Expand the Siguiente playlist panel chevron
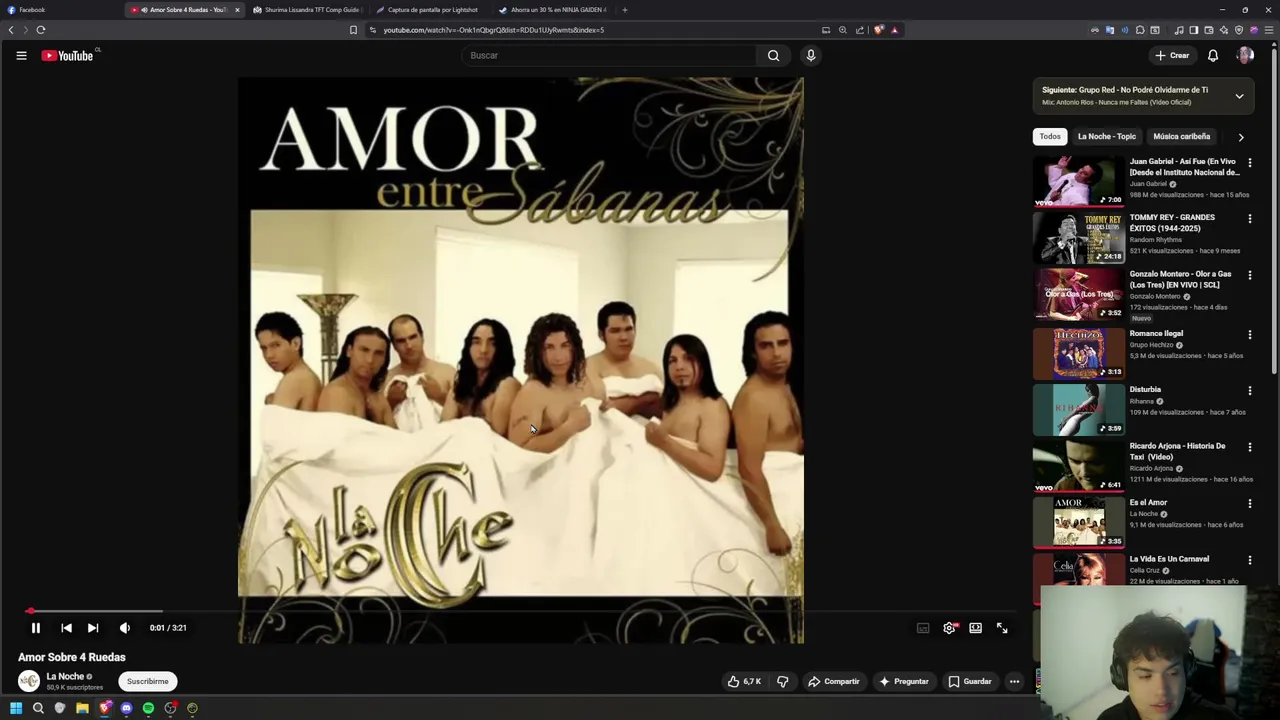The image size is (1280, 720). tap(1239, 96)
